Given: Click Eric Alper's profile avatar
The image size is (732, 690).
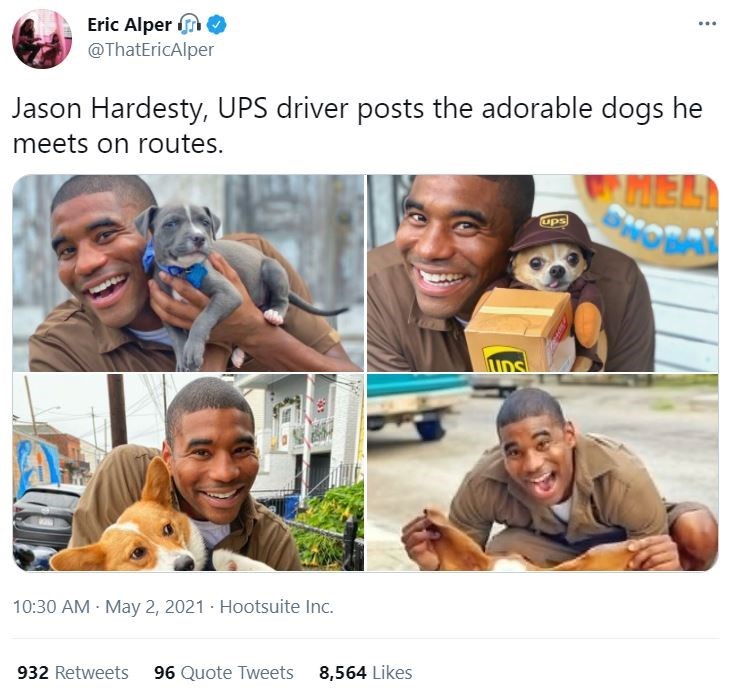Looking at the screenshot, I should click(42, 39).
